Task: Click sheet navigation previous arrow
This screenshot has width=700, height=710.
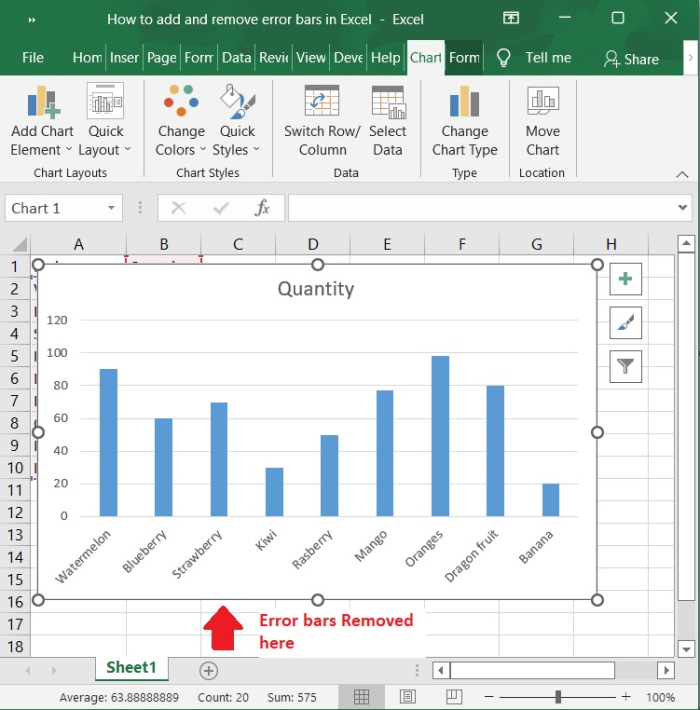Action: [28, 670]
